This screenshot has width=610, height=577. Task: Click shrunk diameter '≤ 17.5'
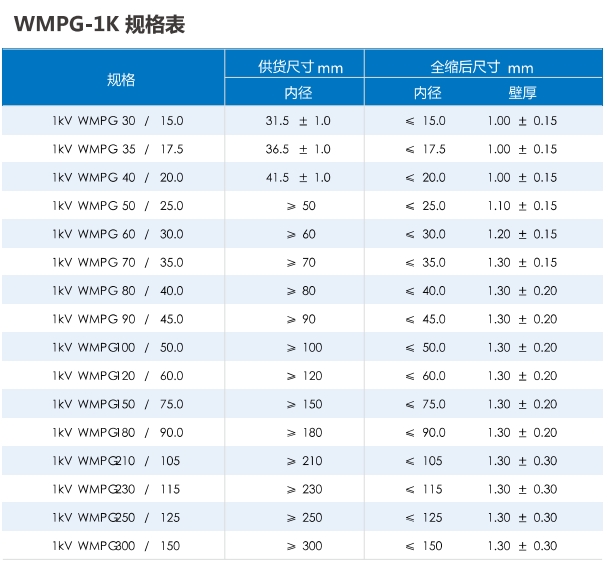425,149
